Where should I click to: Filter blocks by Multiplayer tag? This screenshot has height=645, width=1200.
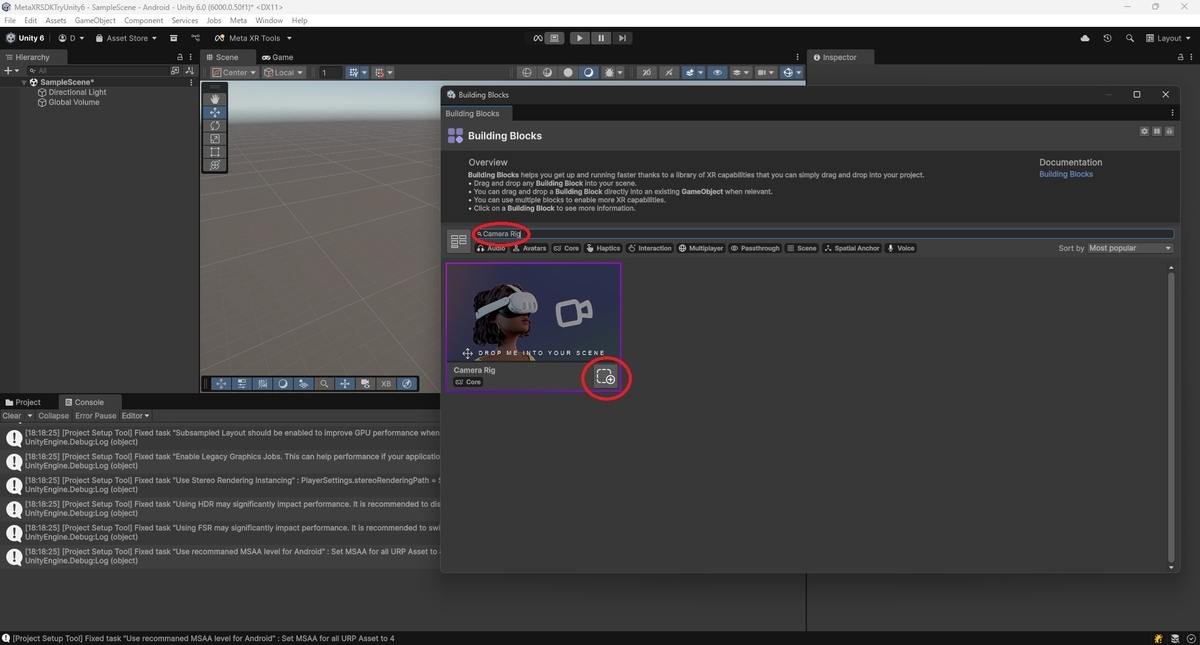[701, 248]
